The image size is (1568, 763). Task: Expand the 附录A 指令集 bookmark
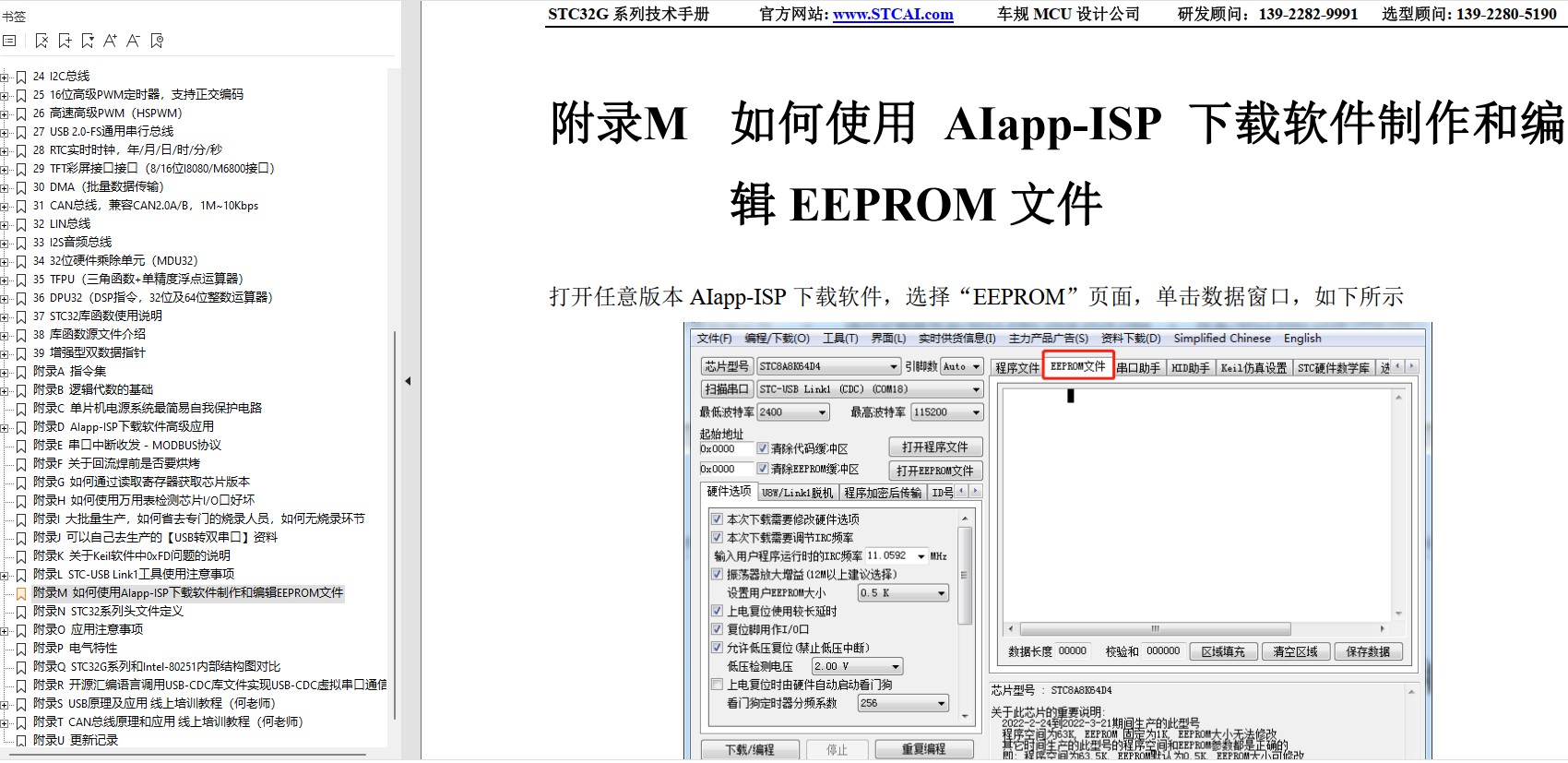[5, 372]
